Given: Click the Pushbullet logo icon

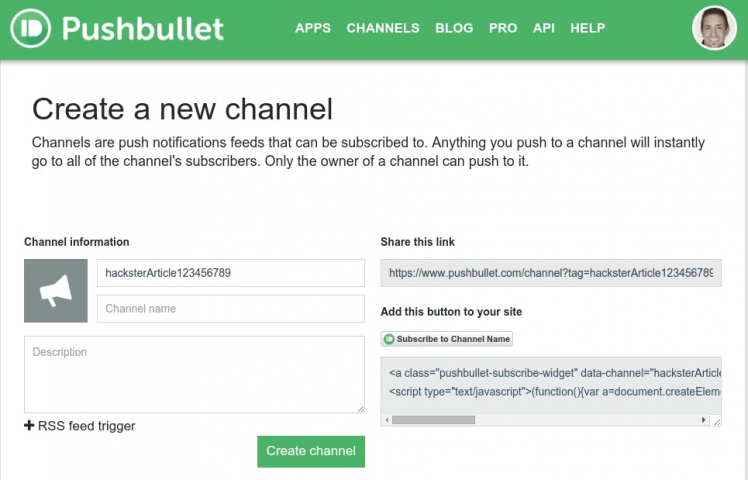Looking at the screenshot, I should coord(32,28).
